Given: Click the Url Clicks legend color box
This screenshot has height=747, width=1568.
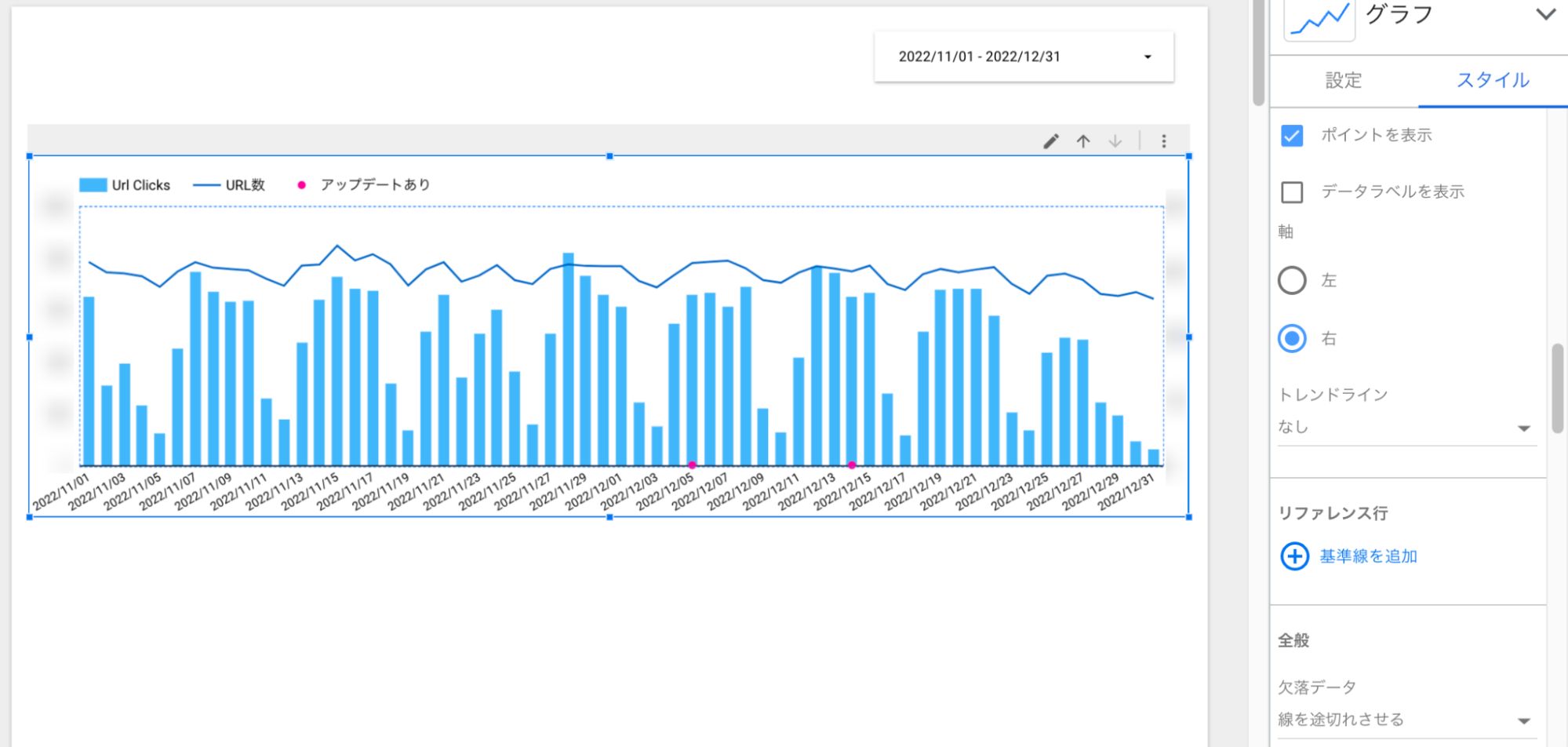Looking at the screenshot, I should [93, 185].
